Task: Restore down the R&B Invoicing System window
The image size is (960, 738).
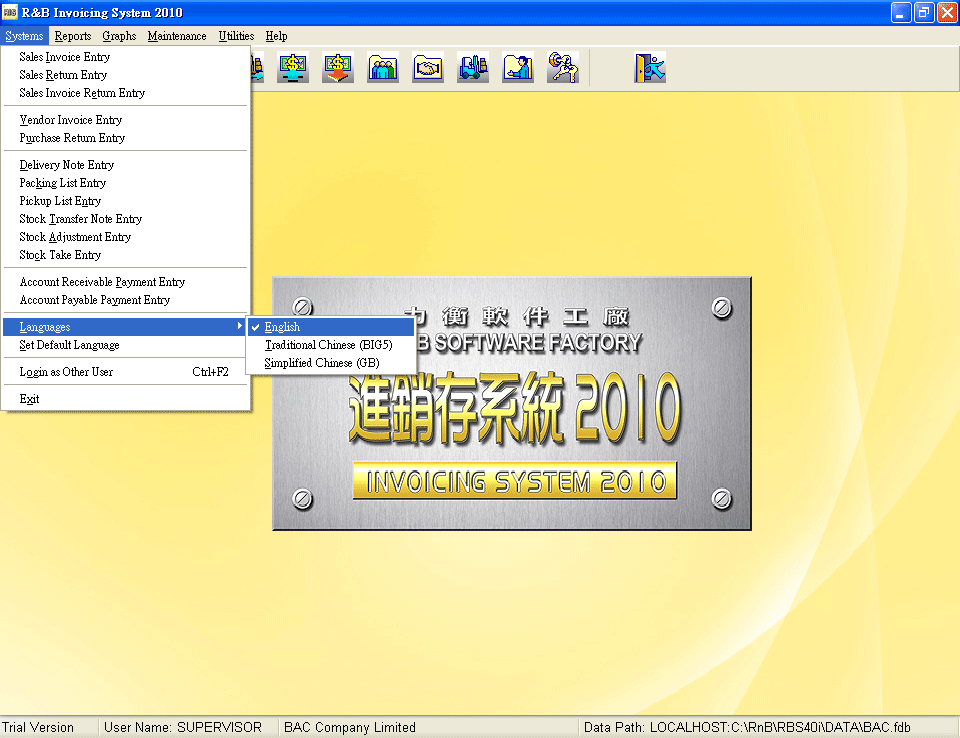Action: [x=924, y=13]
